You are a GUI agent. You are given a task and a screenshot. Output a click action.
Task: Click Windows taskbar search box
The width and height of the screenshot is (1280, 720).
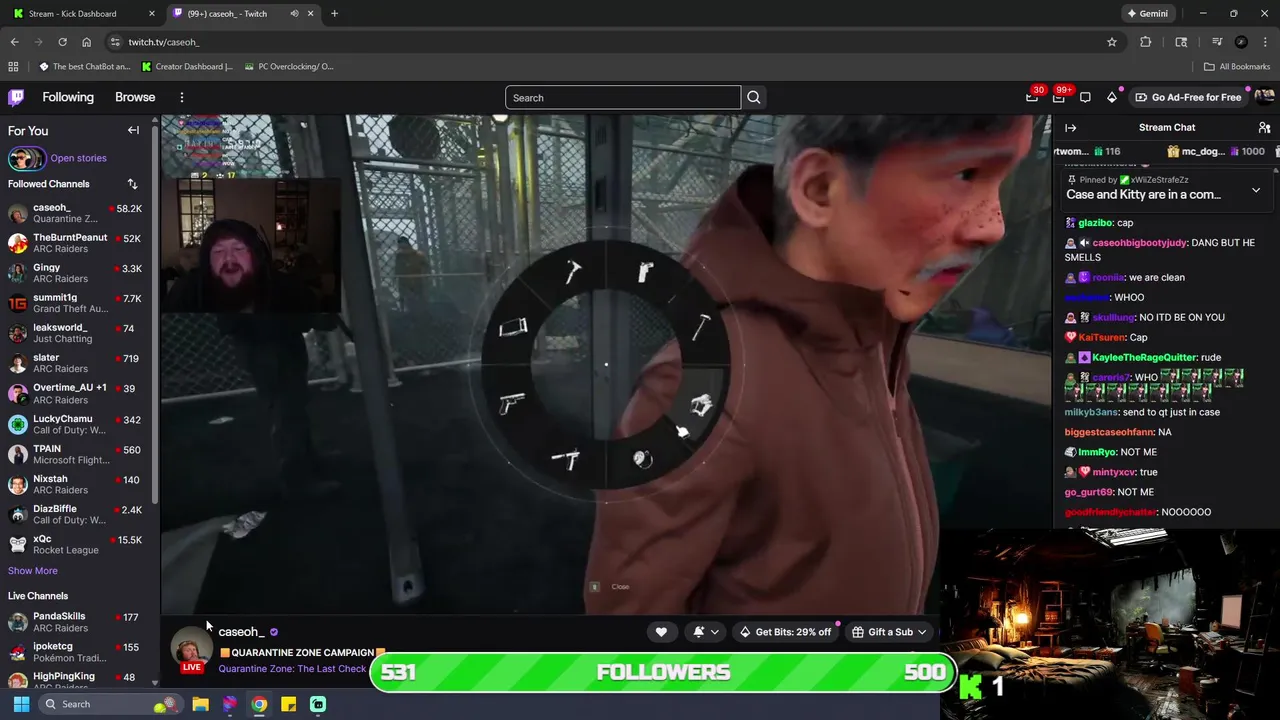pyautogui.click(x=110, y=704)
